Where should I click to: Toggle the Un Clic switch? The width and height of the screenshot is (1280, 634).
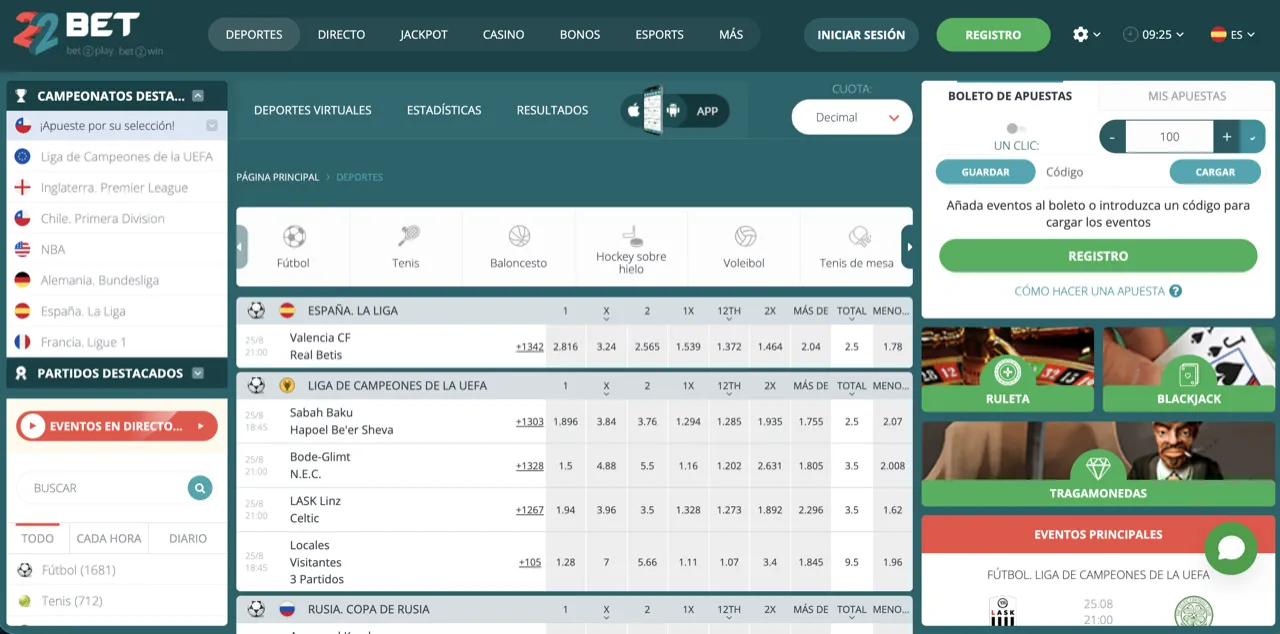click(x=1016, y=128)
